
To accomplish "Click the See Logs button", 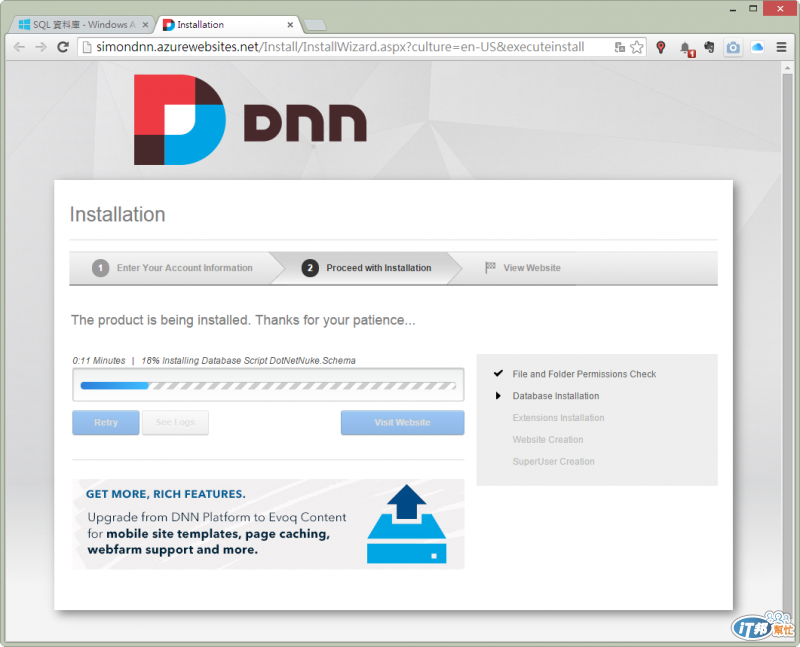I will coord(175,422).
